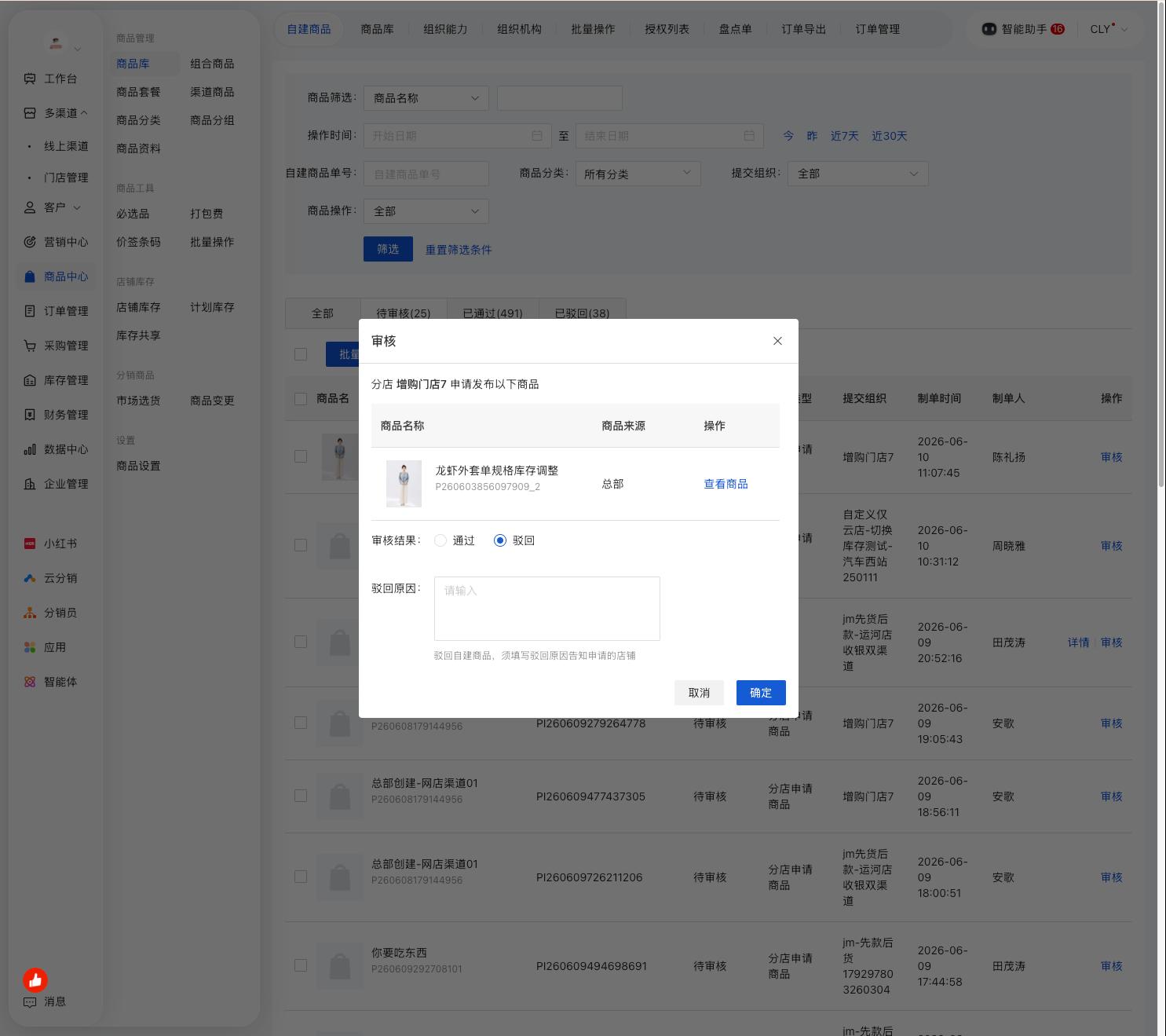Open 组合商品 in the submenu
Screen dimensions: 1166x1036
pyautogui.click(x=212, y=64)
